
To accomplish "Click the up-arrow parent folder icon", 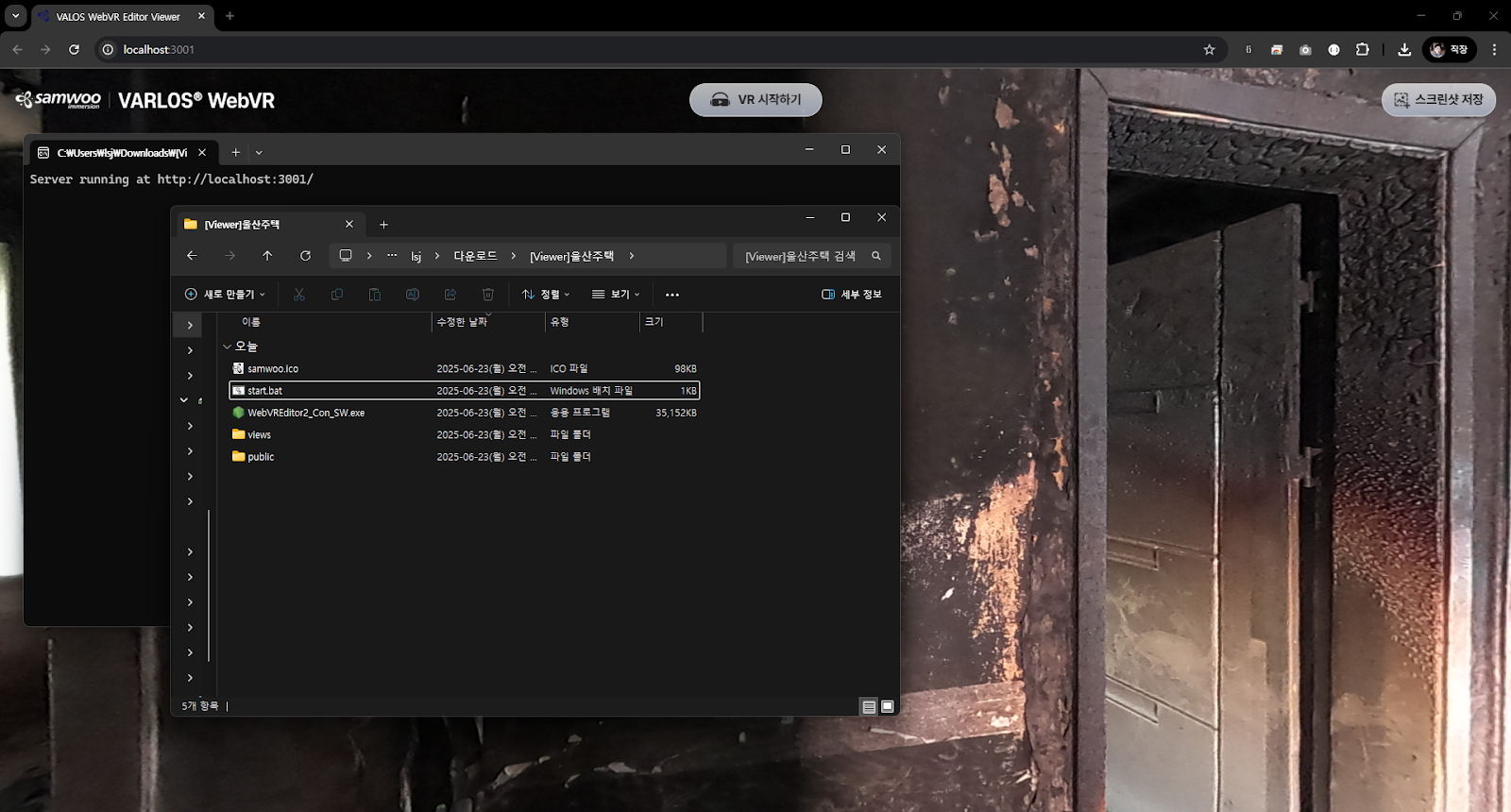I will pyautogui.click(x=267, y=256).
